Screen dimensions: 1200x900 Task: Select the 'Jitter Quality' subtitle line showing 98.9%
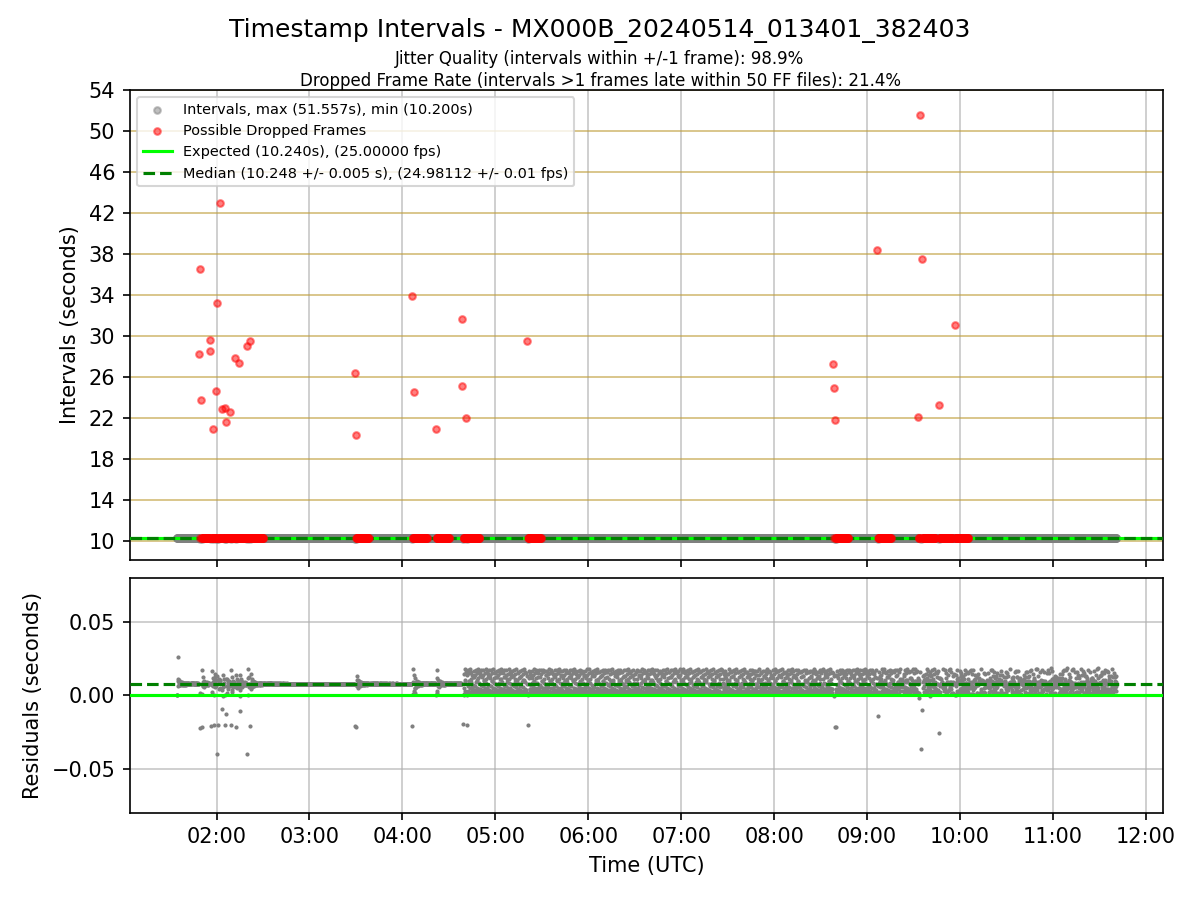pos(600,59)
